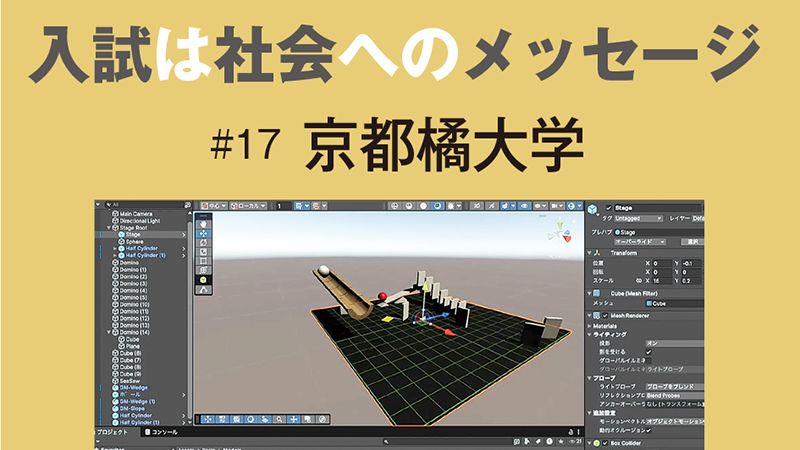Toggle the グローバルイルミネーション checkbox
Image resolution: width=800 pixels, height=450 pixels.
(648, 360)
